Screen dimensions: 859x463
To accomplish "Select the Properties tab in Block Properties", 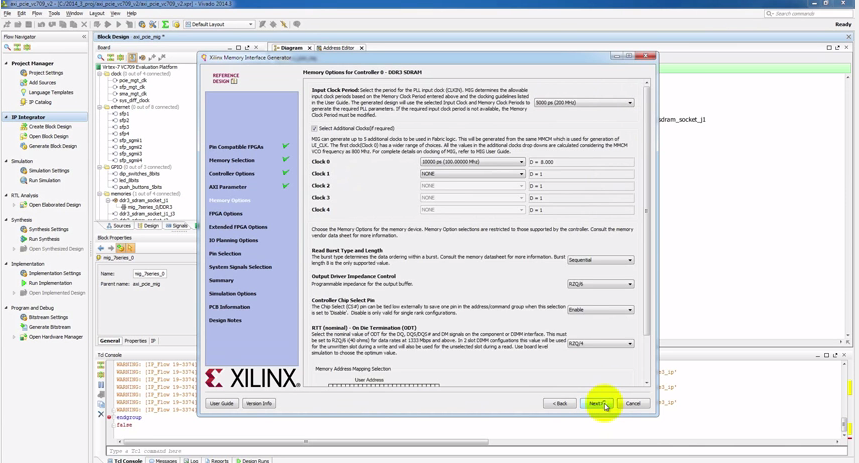I will [135, 341].
